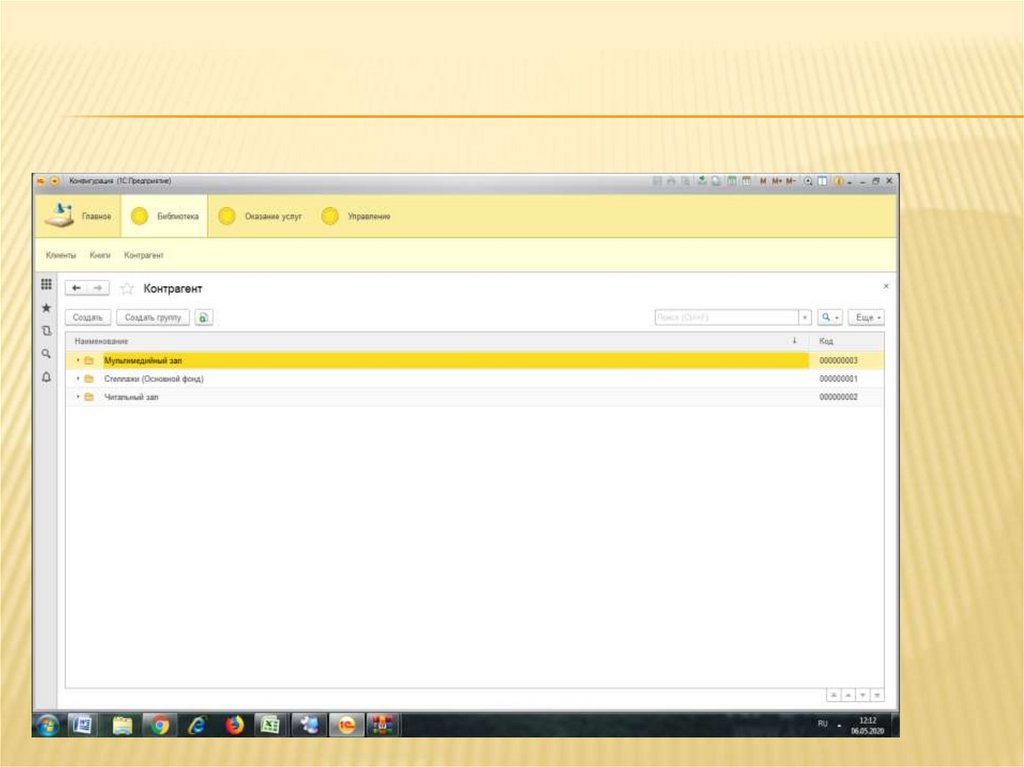Open the Еще dropdown menu

pos(866,317)
